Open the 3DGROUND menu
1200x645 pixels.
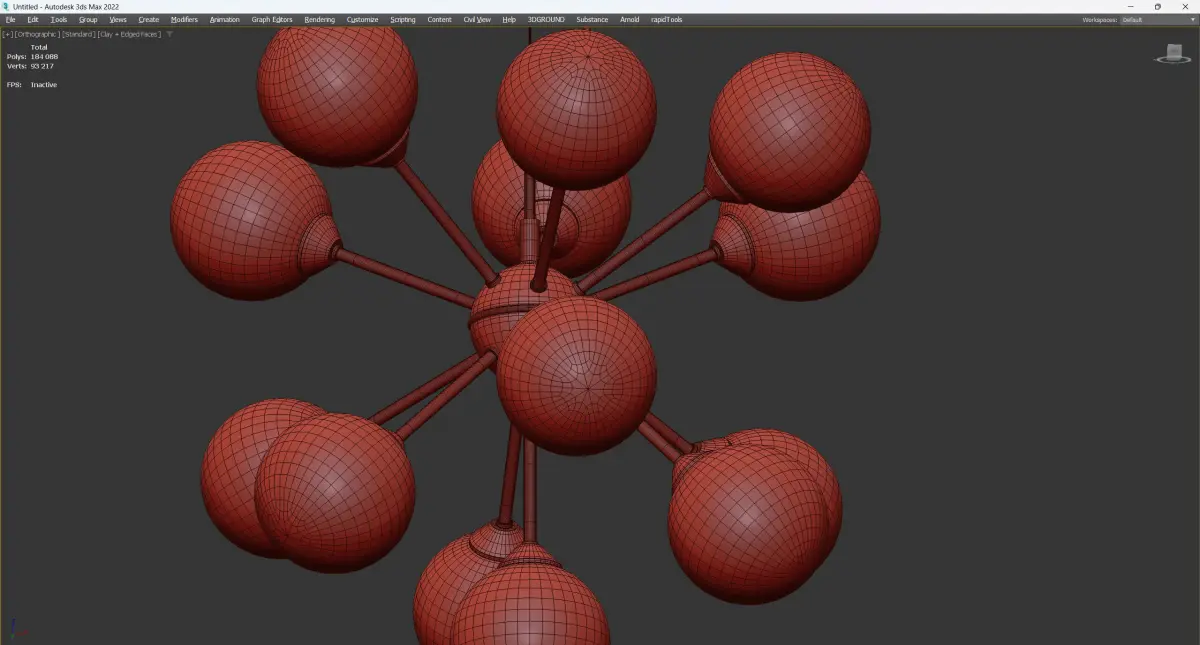point(547,19)
